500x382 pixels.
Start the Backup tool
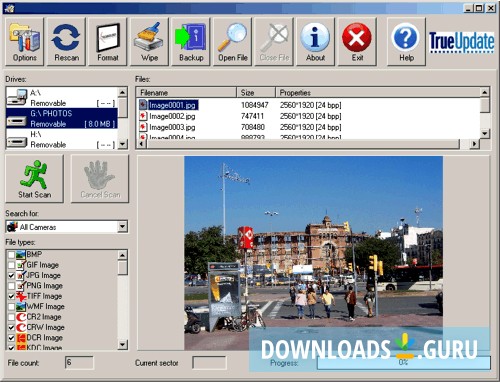(x=191, y=42)
